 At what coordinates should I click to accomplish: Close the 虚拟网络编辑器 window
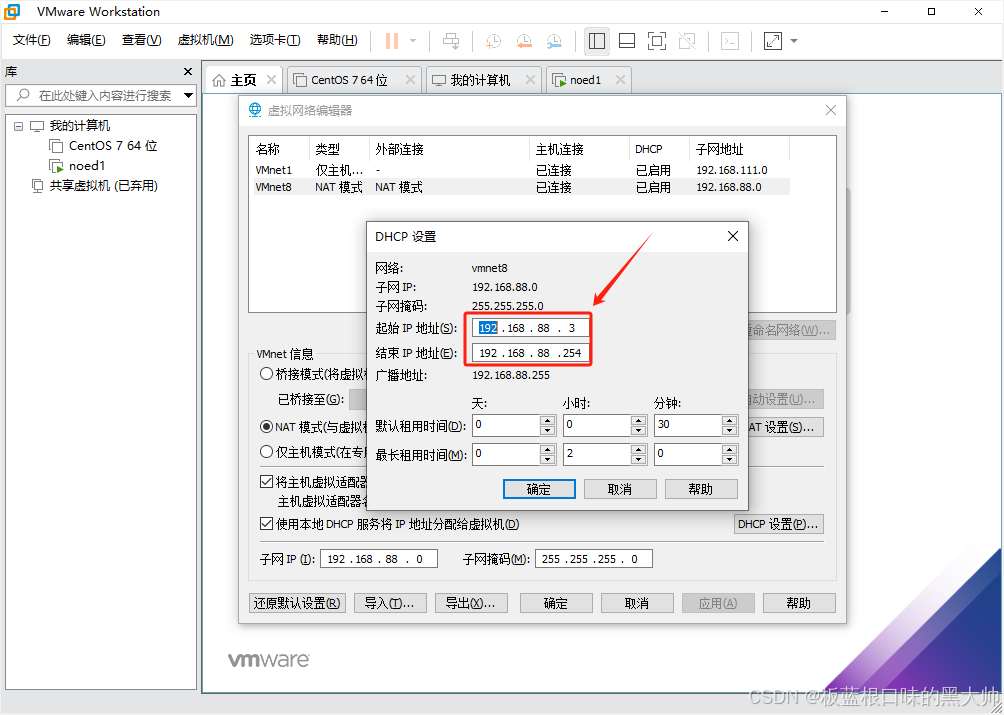click(x=831, y=110)
